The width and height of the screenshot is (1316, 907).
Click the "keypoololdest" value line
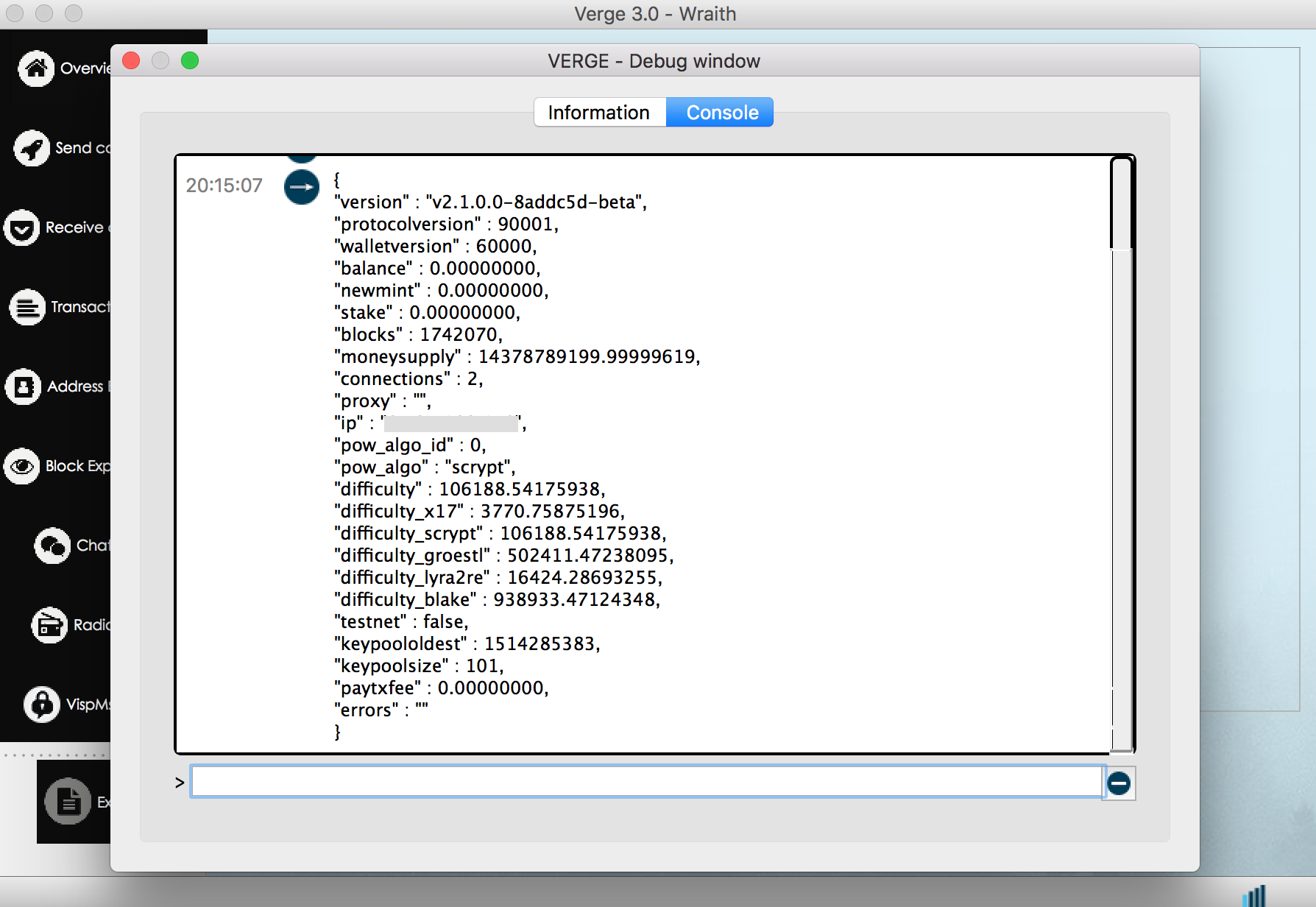pos(467,643)
